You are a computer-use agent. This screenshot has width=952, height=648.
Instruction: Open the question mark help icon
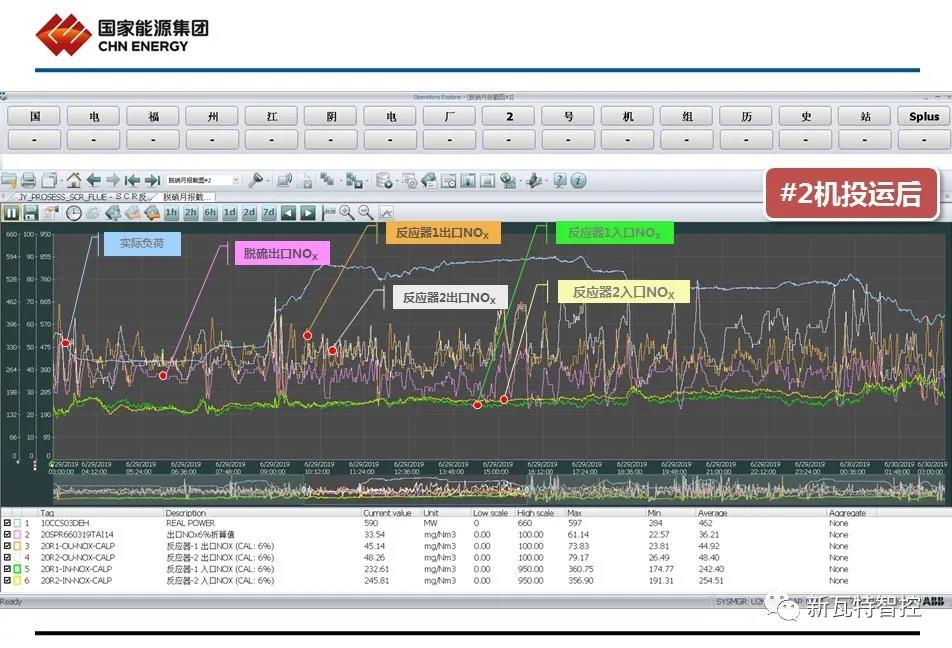pos(559,180)
